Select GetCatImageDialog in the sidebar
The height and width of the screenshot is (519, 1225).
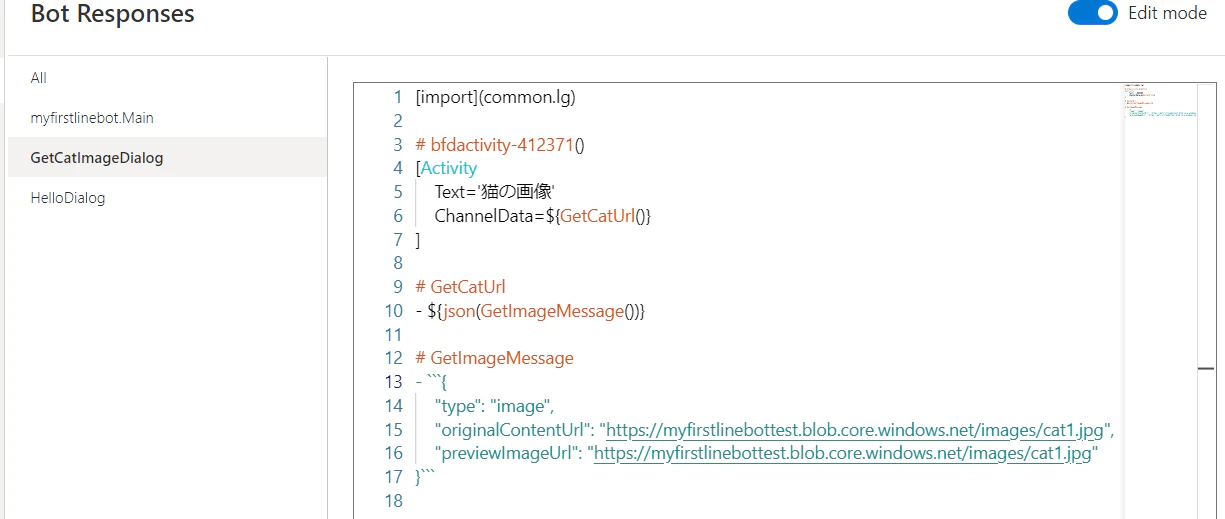point(167,158)
